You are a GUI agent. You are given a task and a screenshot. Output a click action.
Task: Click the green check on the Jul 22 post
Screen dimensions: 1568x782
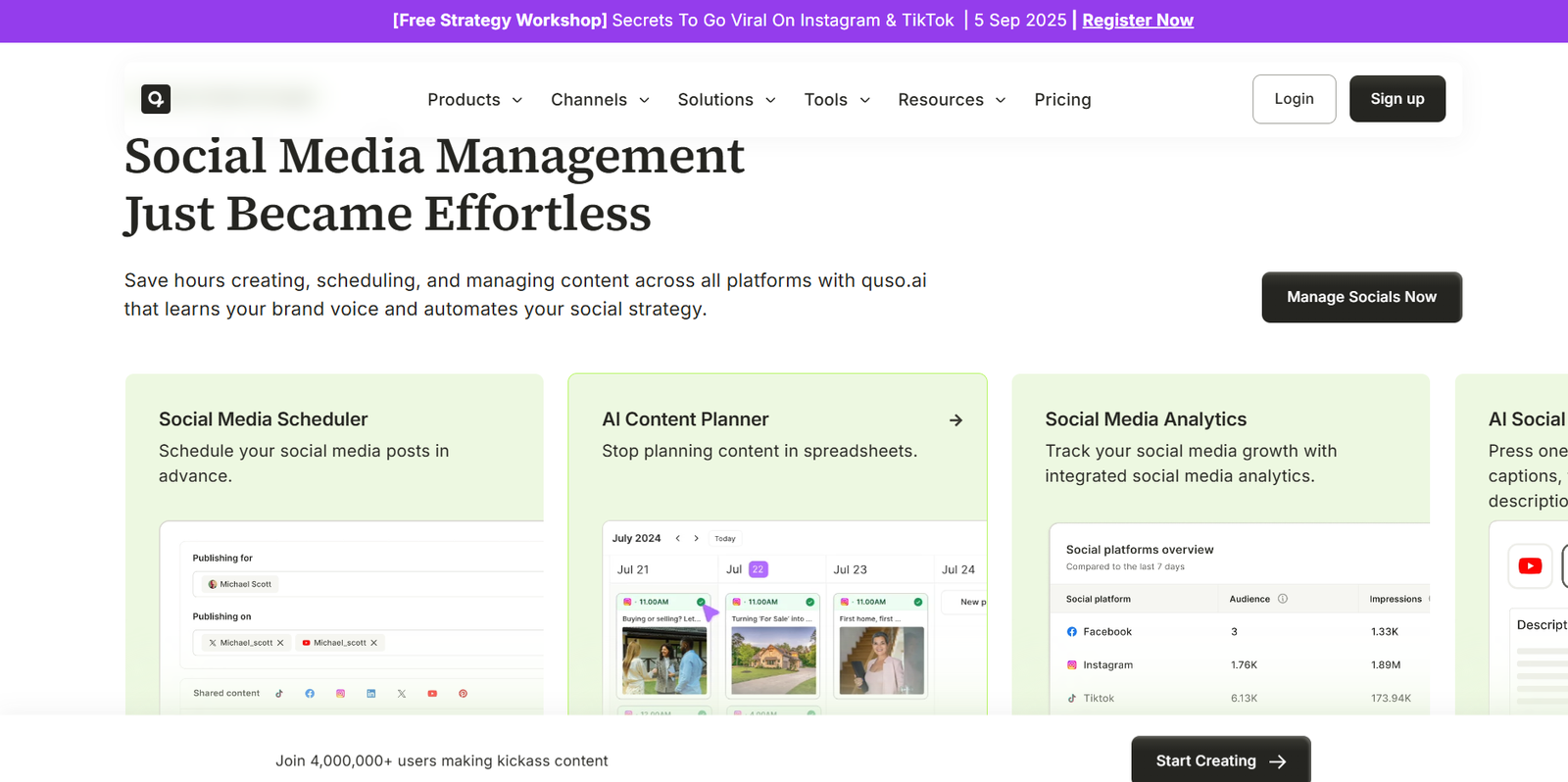coord(809,602)
